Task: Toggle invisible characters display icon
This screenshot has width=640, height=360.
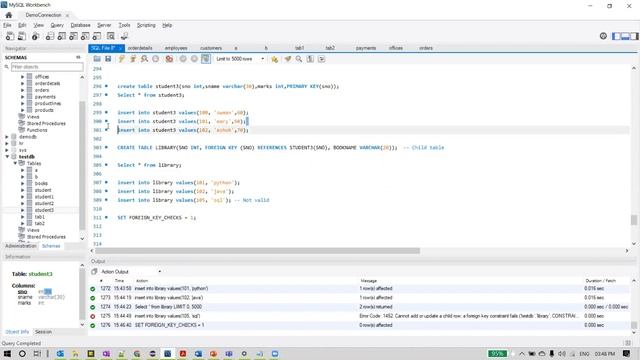Action: coord(310,59)
